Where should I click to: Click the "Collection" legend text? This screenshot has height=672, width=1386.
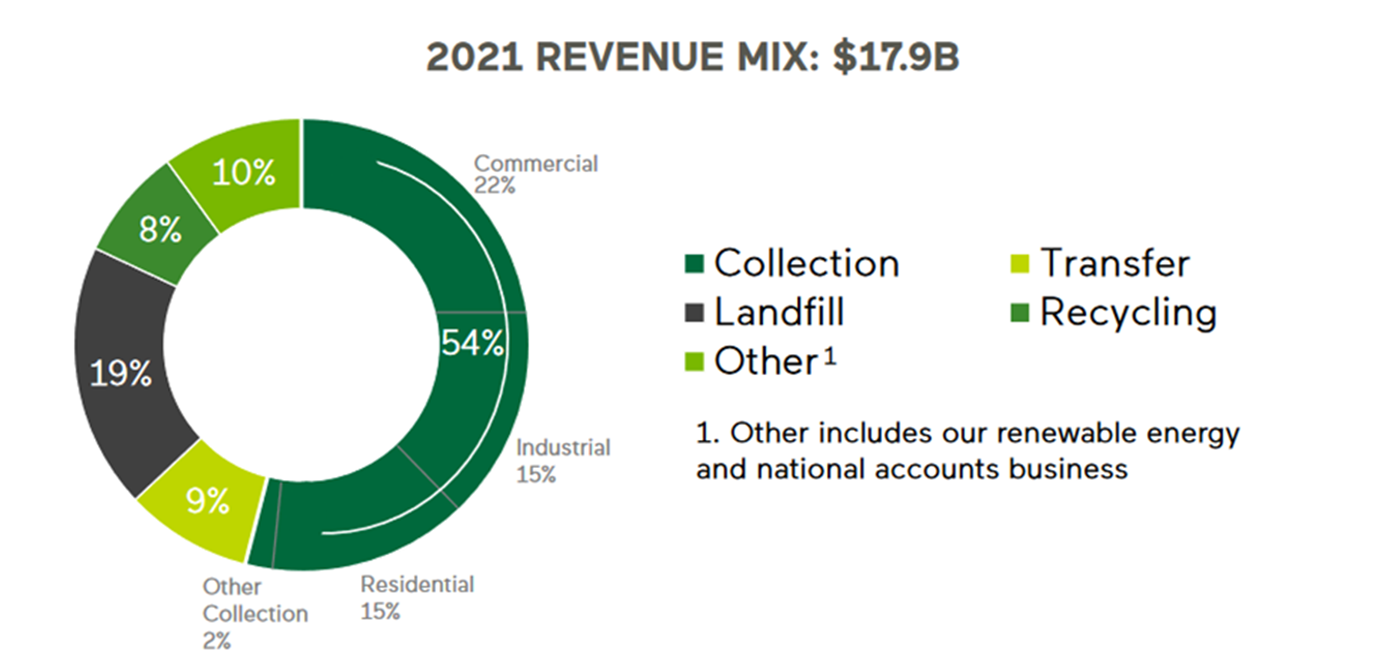click(x=806, y=264)
